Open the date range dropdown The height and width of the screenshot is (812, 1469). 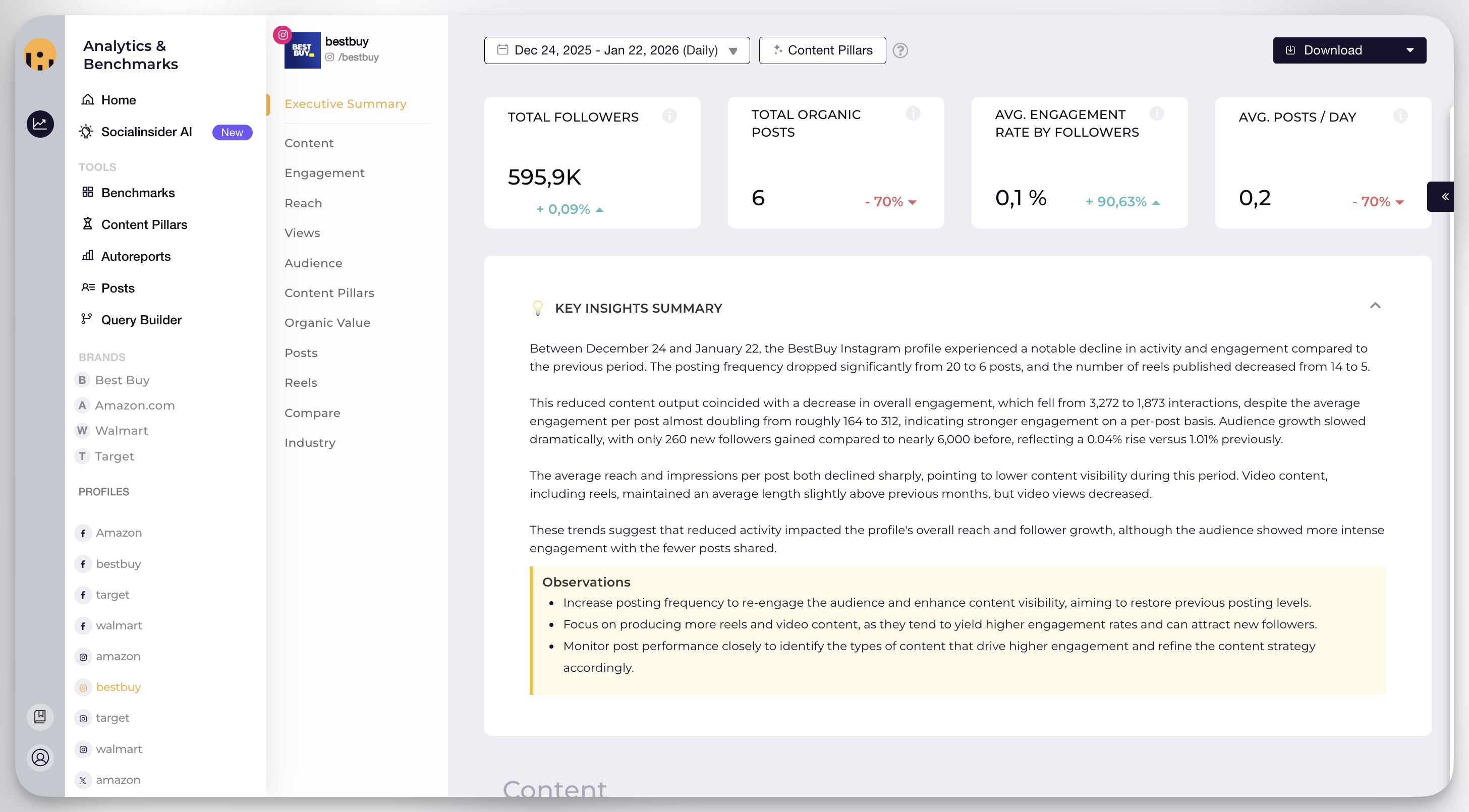click(x=616, y=50)
